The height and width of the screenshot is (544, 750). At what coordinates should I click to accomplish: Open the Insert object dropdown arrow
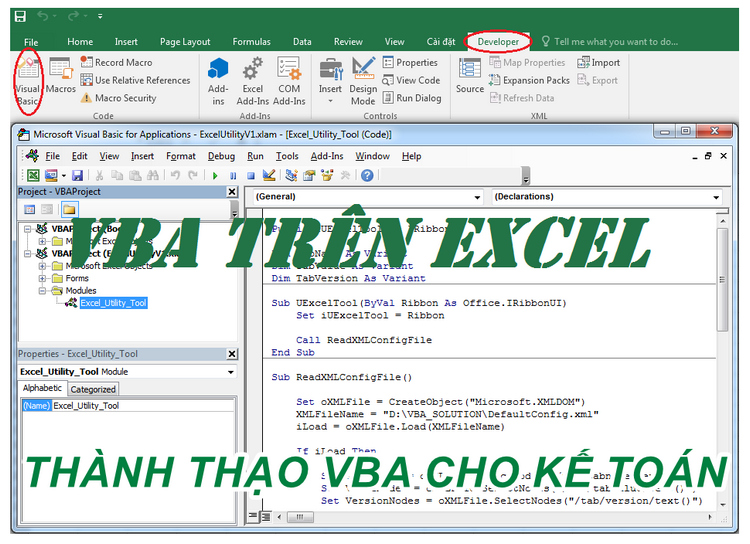64,176
